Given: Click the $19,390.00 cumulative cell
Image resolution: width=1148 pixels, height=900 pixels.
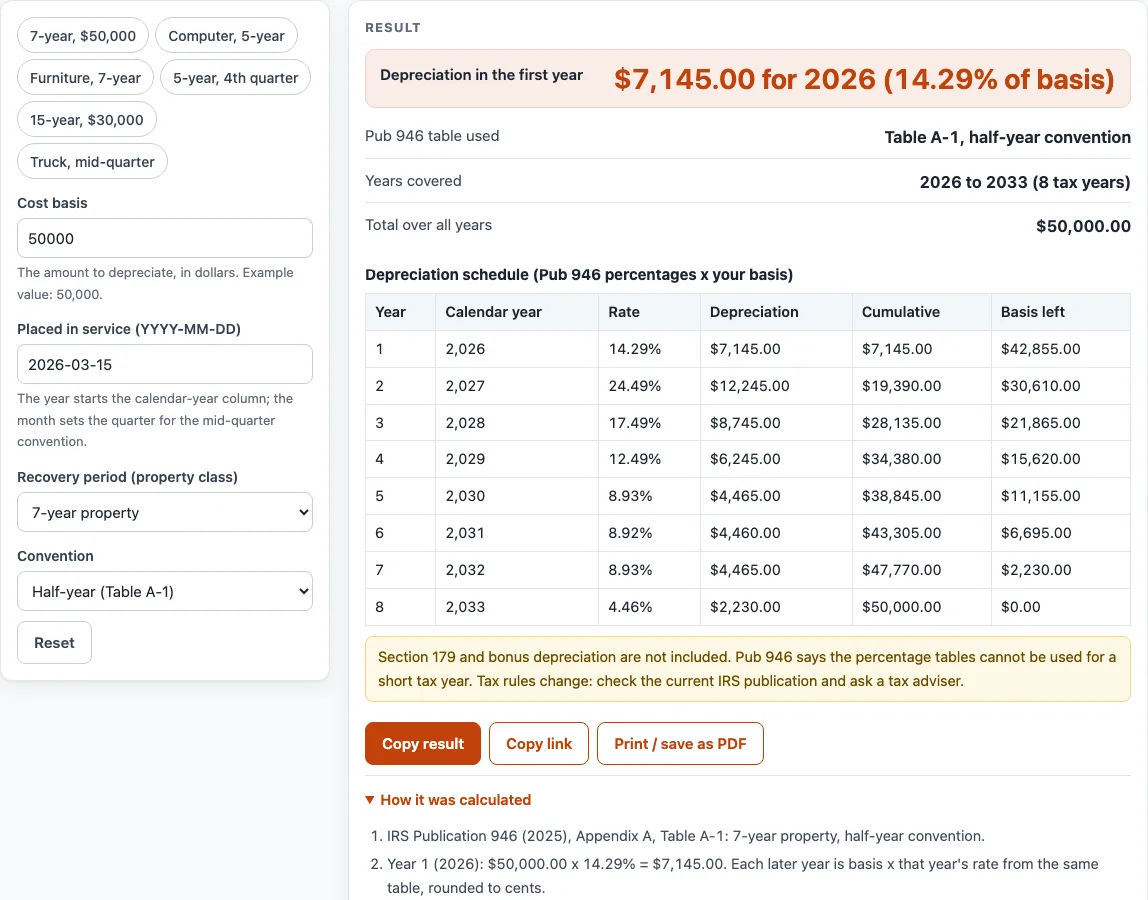Looking at the screenshot, I should point(922,386).
